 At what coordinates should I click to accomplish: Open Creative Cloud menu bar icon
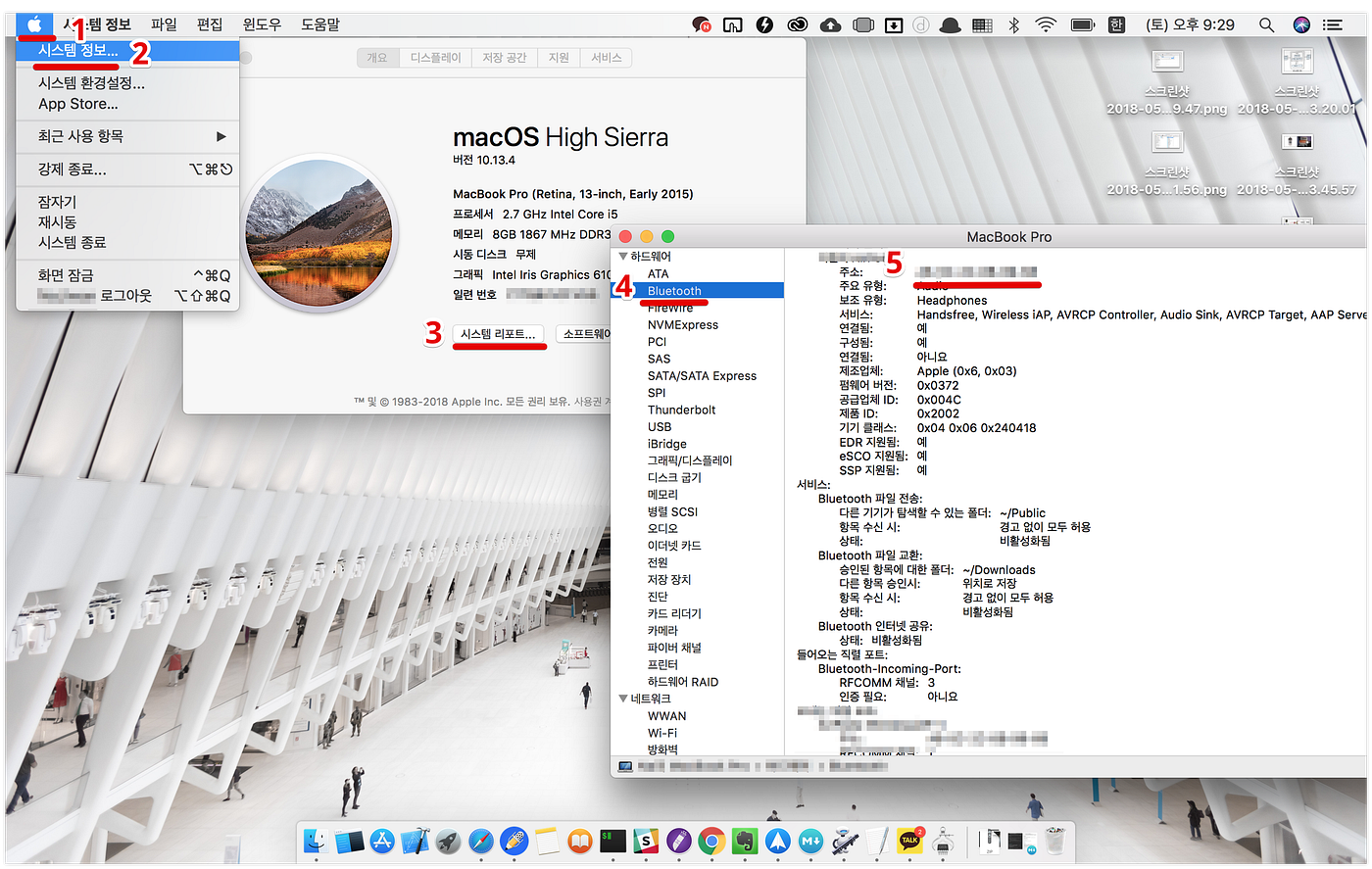click(x=798, y=24)
